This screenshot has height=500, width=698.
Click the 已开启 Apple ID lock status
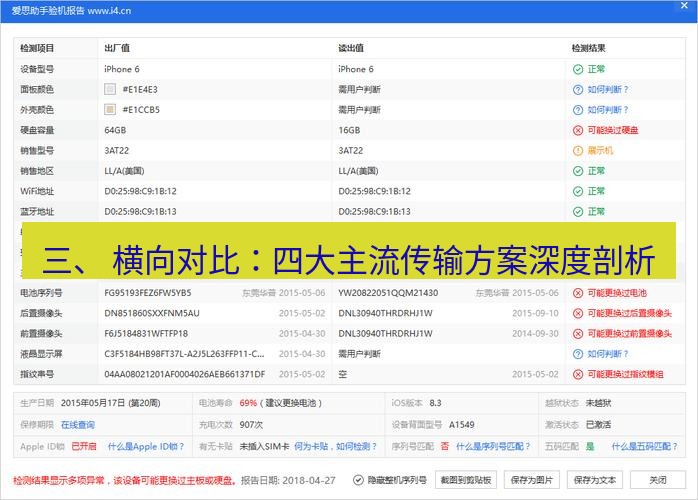click(x=84, y=446)
